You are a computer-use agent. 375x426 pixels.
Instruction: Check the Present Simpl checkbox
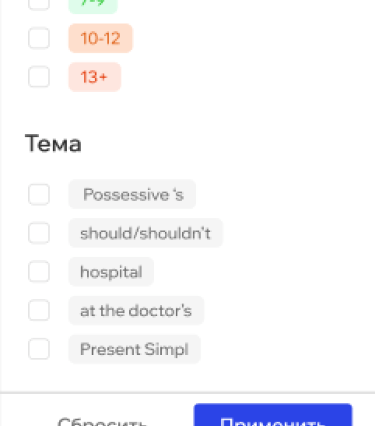39,349
